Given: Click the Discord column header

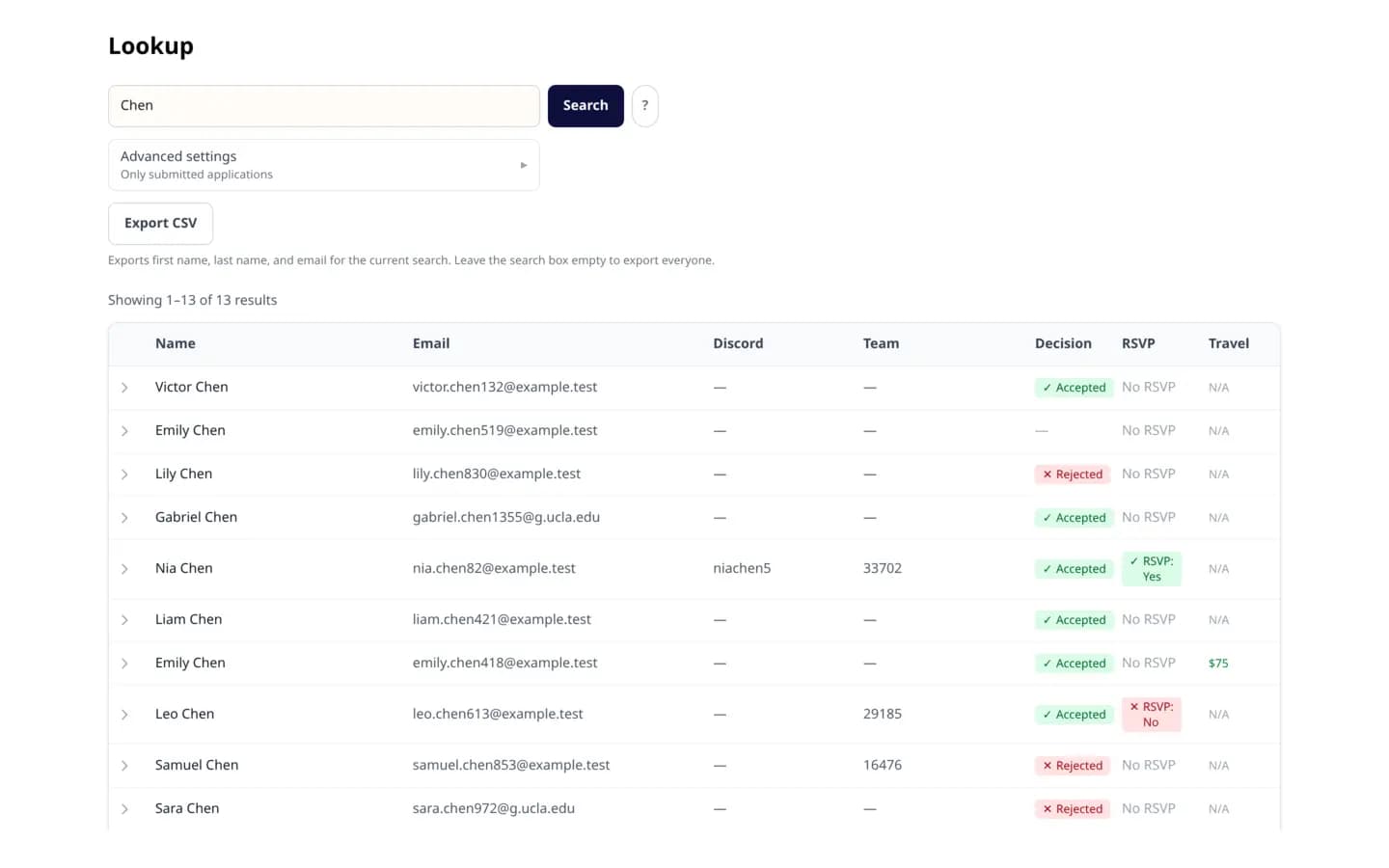Looking at the screenshot, I should (738, 343).
